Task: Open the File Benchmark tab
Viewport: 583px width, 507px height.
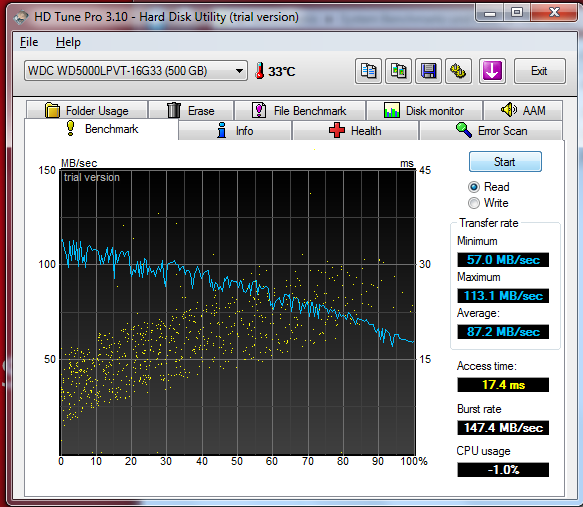Action: 300,110
